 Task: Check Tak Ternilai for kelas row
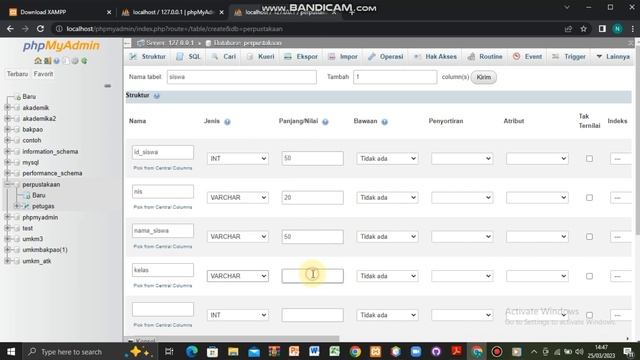click(x=589, y=276)
